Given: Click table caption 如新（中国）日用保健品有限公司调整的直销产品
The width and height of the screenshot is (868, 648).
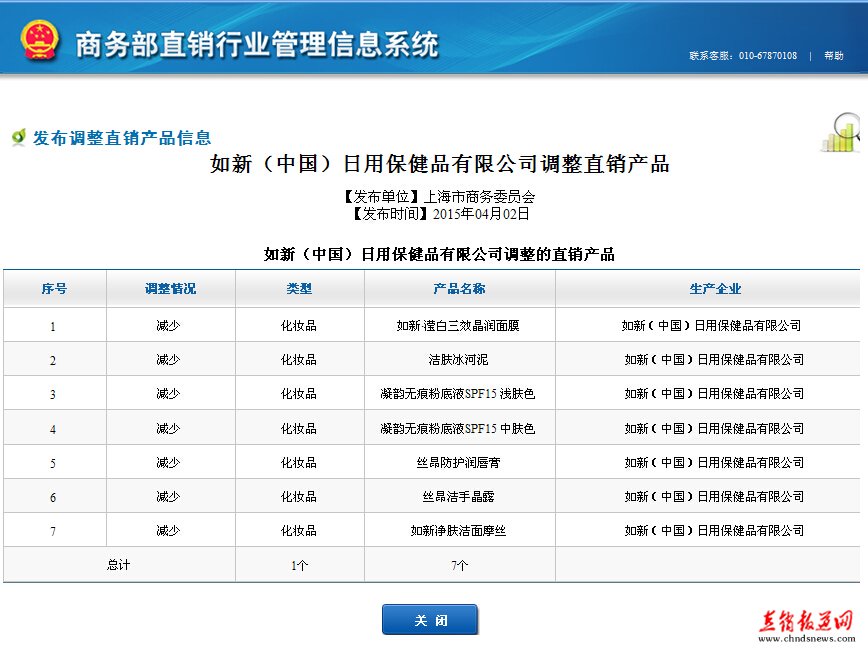Looking at the screenshot, I should pos(440,255).
